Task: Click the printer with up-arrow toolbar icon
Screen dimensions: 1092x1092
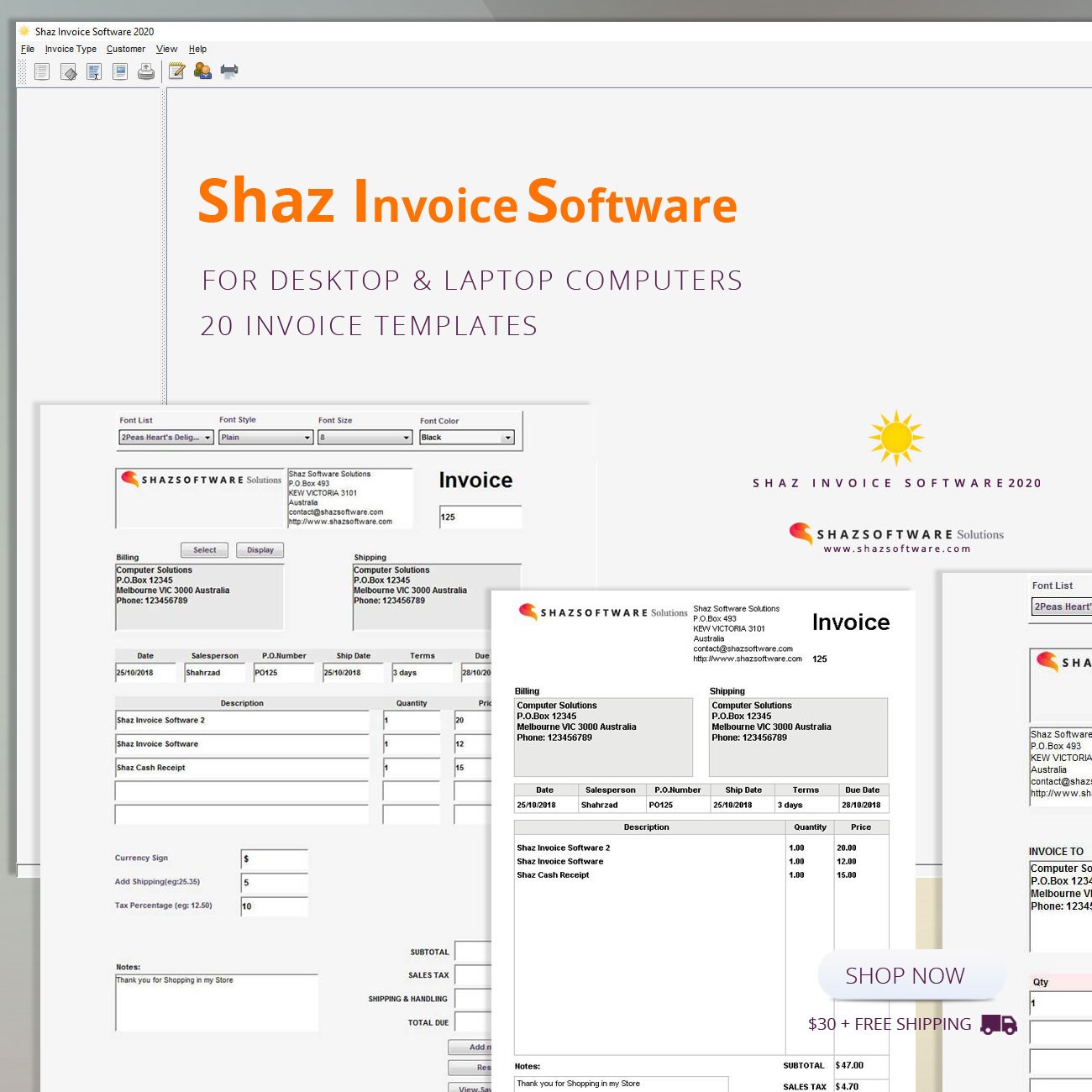Action: point(146,71)
